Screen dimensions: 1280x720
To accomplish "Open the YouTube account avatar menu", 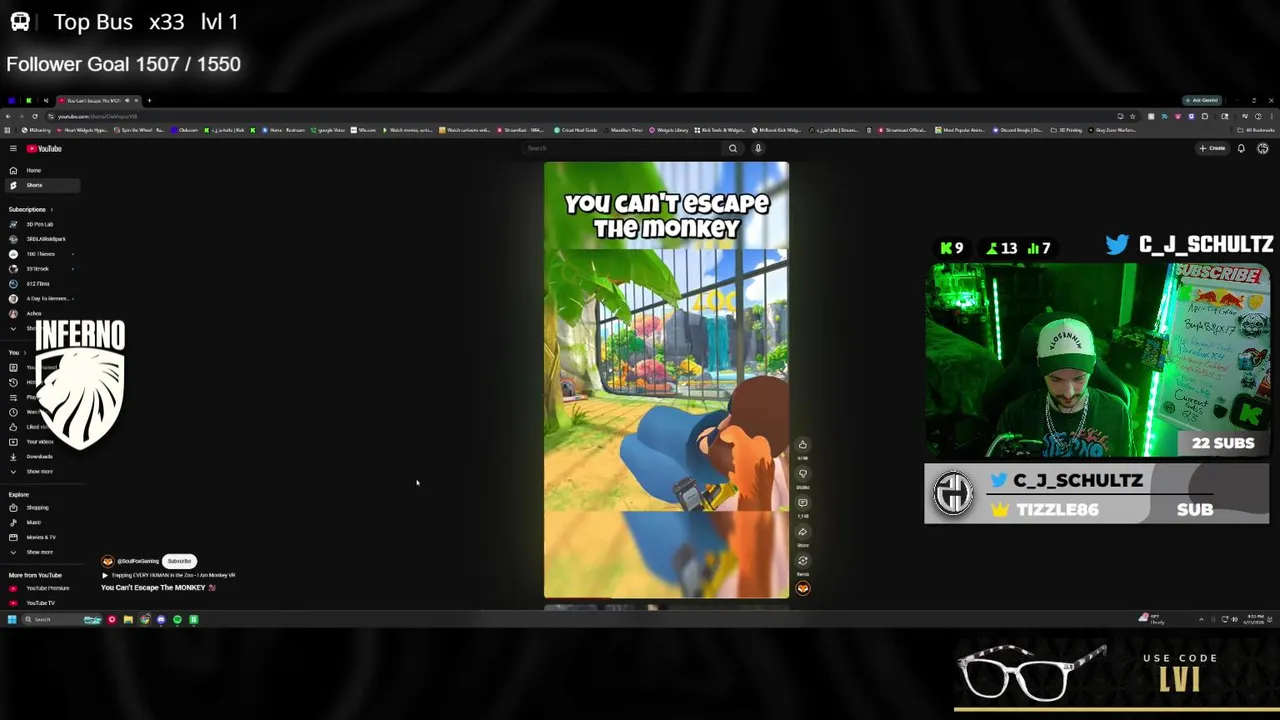I will (1263, 148).
